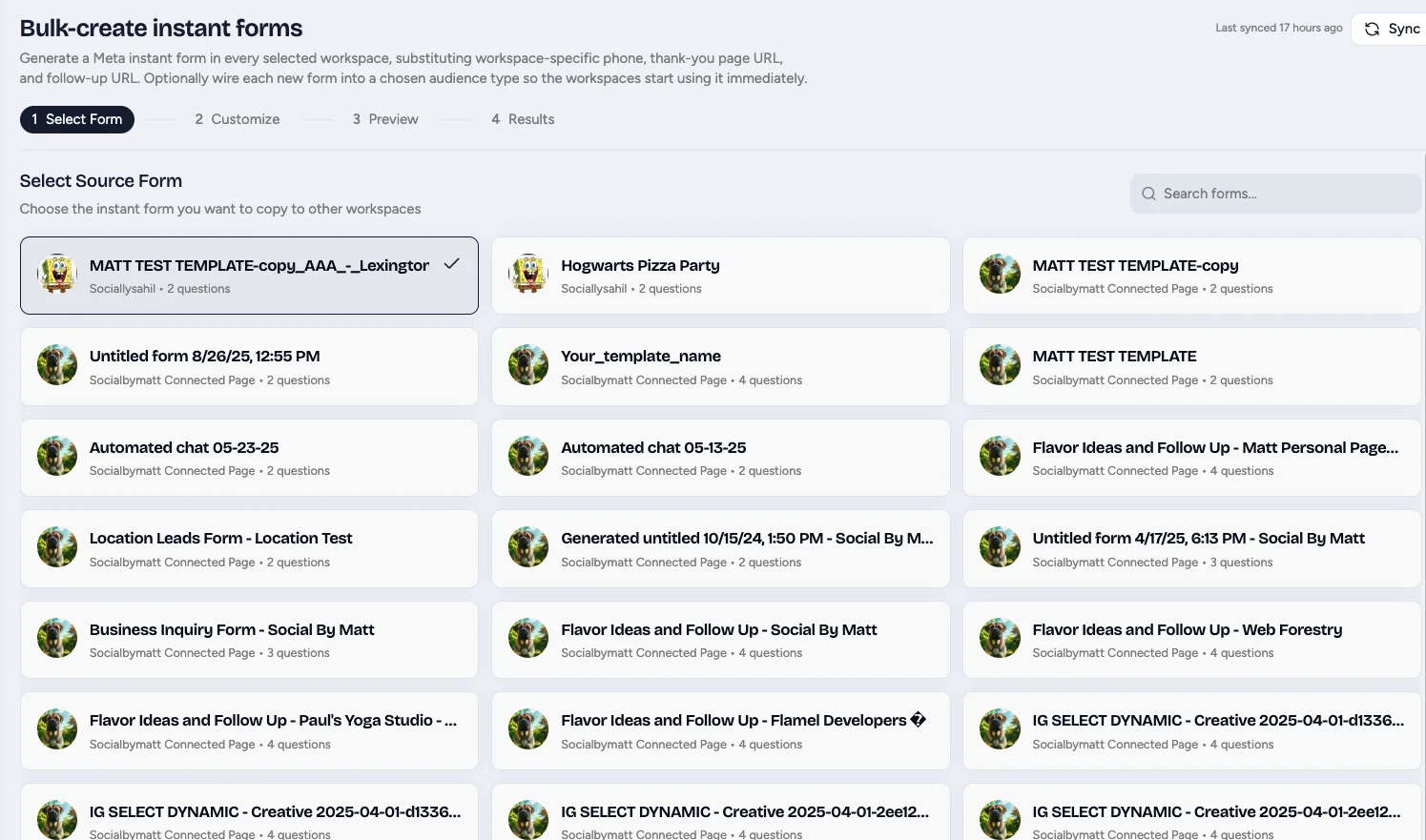This screenshot has width=1426, height=840.
Task: Click the avatar beside MATT TEST TEMPLATE-copy by Socialbymatt
Action: click(x=1000, y=275)
